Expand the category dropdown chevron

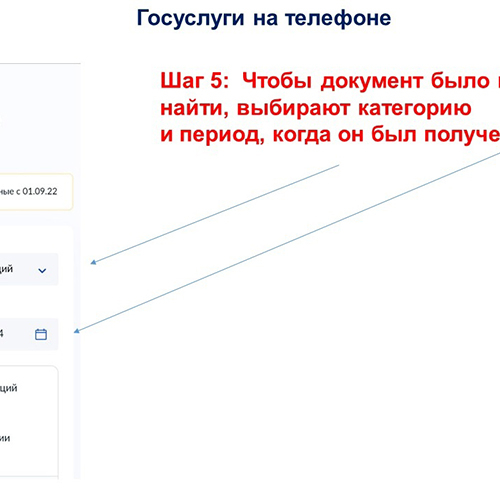pos(42,270)
